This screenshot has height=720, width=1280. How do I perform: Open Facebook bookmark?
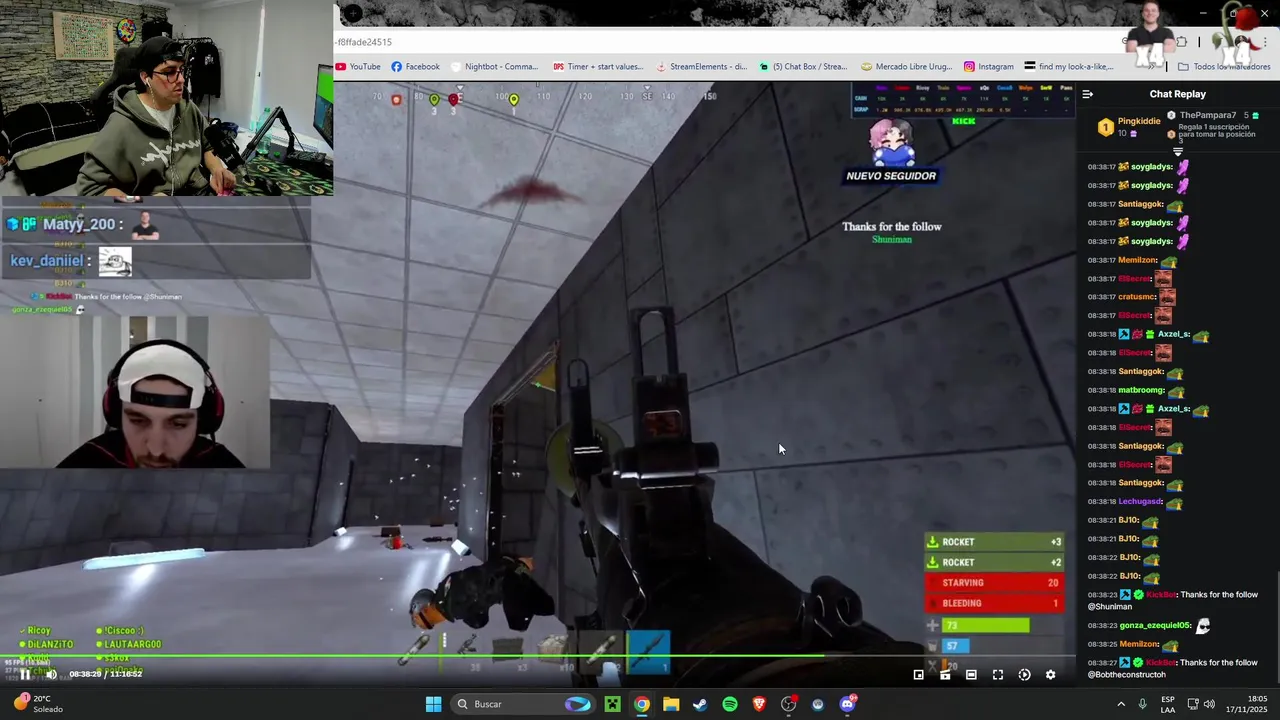415,67
